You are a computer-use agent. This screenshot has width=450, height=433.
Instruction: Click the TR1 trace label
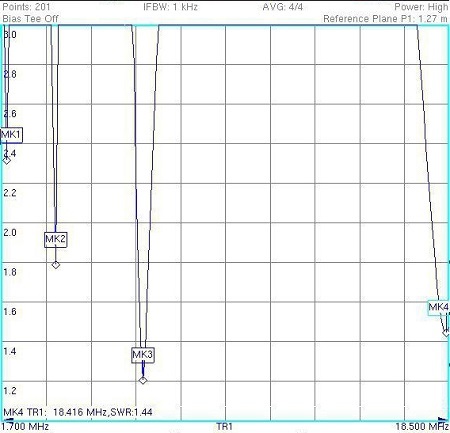click(x=225, y=426)
